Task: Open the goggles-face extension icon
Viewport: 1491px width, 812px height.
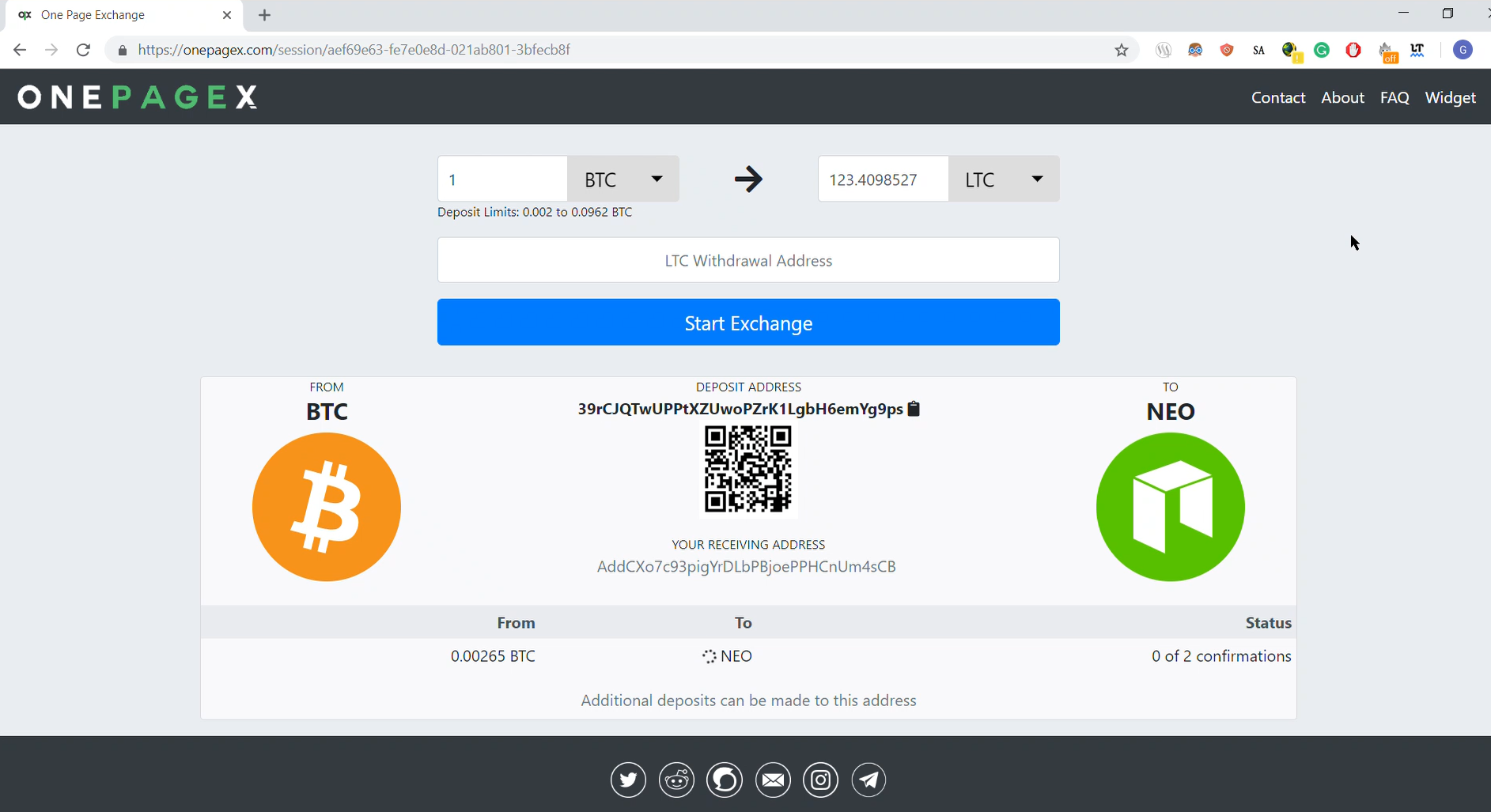Action: point(1195,50)
